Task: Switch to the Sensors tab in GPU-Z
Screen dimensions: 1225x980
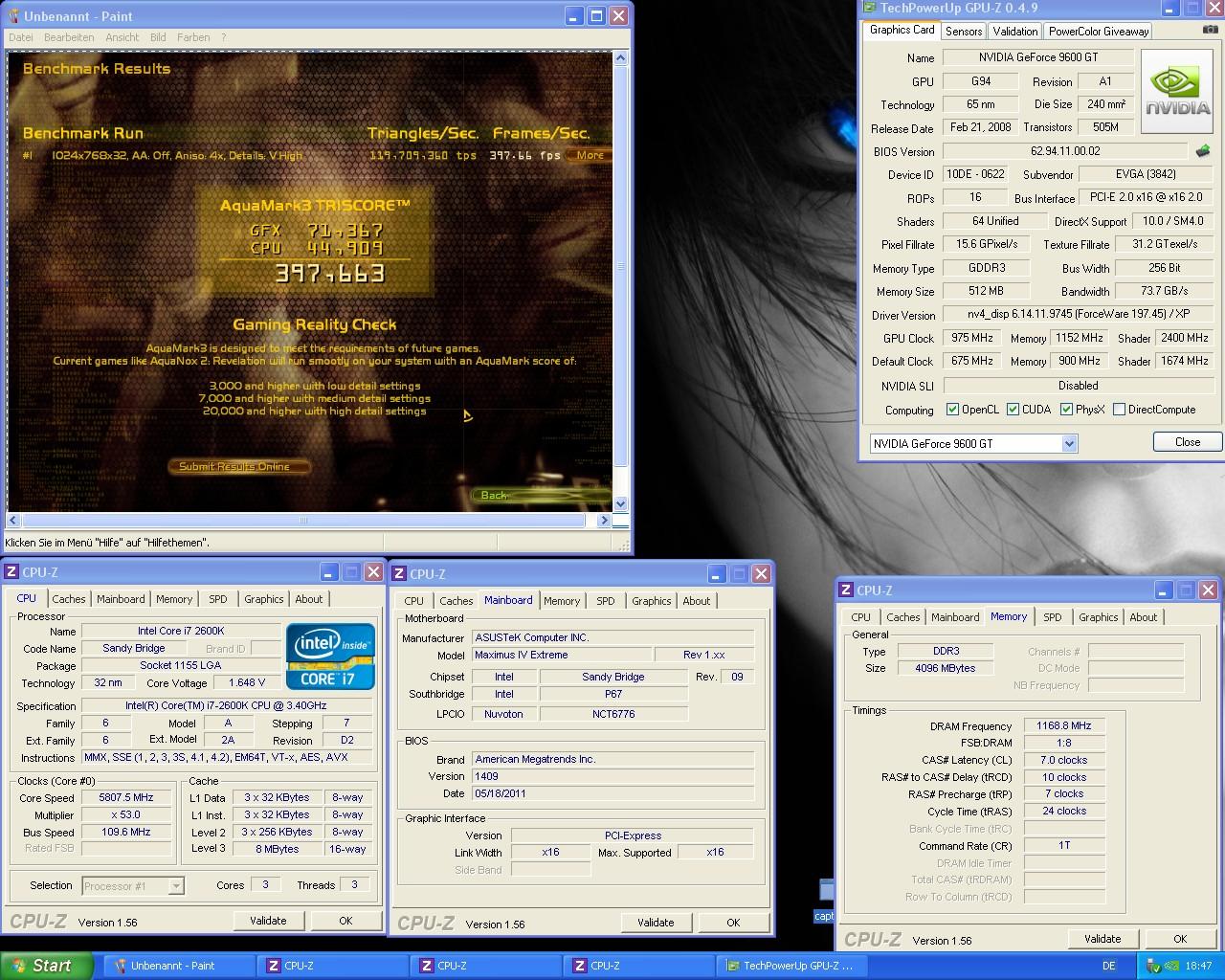Action: (964, 32)
